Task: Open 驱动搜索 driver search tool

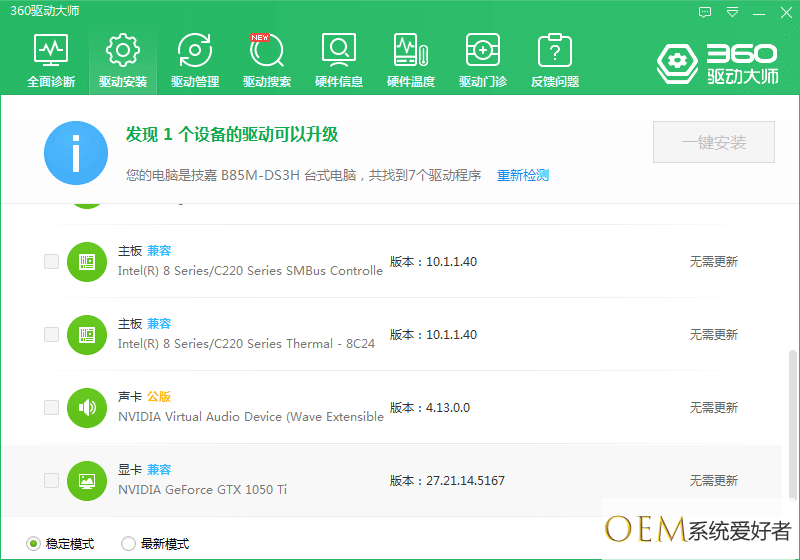Action: [266, 60]
